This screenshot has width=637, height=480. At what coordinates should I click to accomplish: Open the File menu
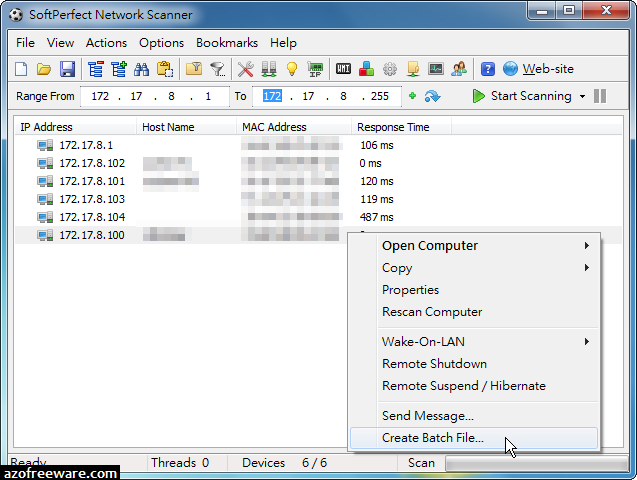tap(25, 43)
